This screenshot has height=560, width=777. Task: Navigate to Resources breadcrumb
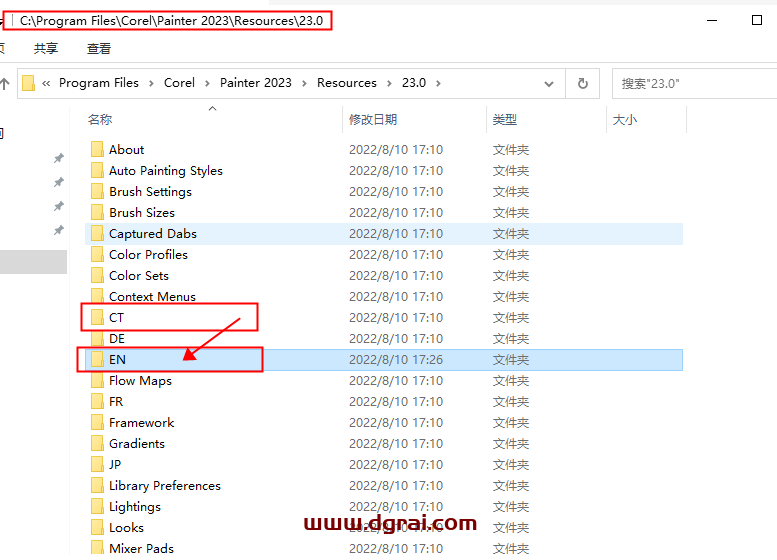[x=347, y=83]
